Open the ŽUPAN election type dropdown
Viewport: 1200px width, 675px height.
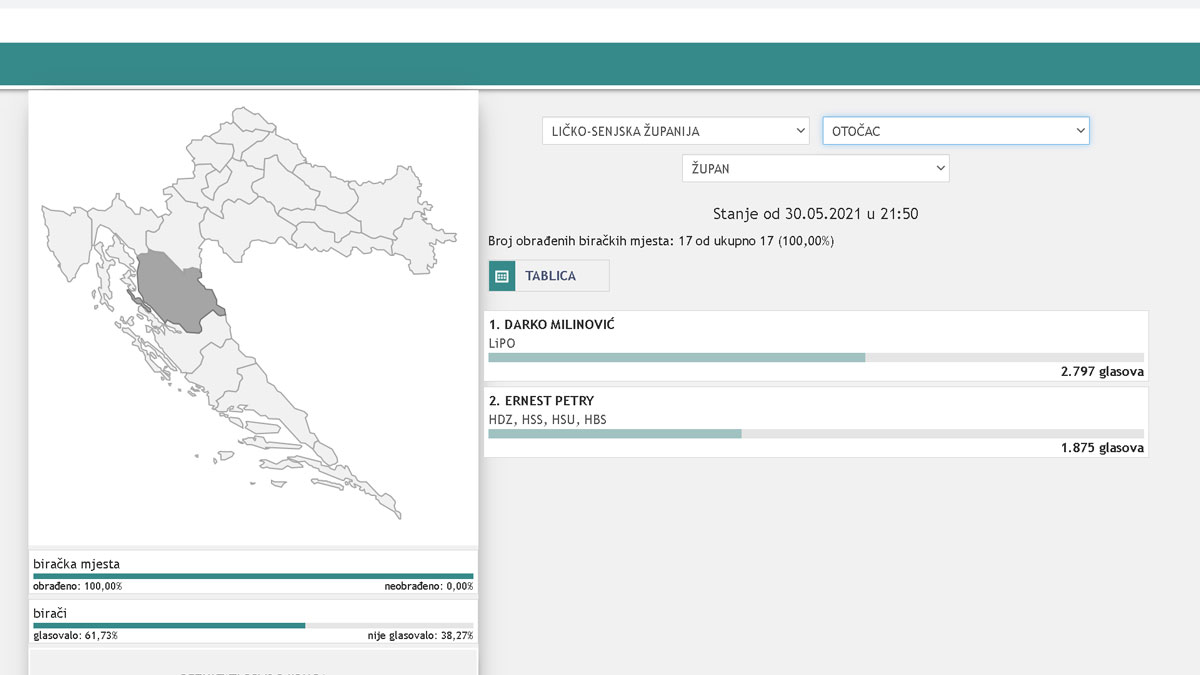[815, 169]
